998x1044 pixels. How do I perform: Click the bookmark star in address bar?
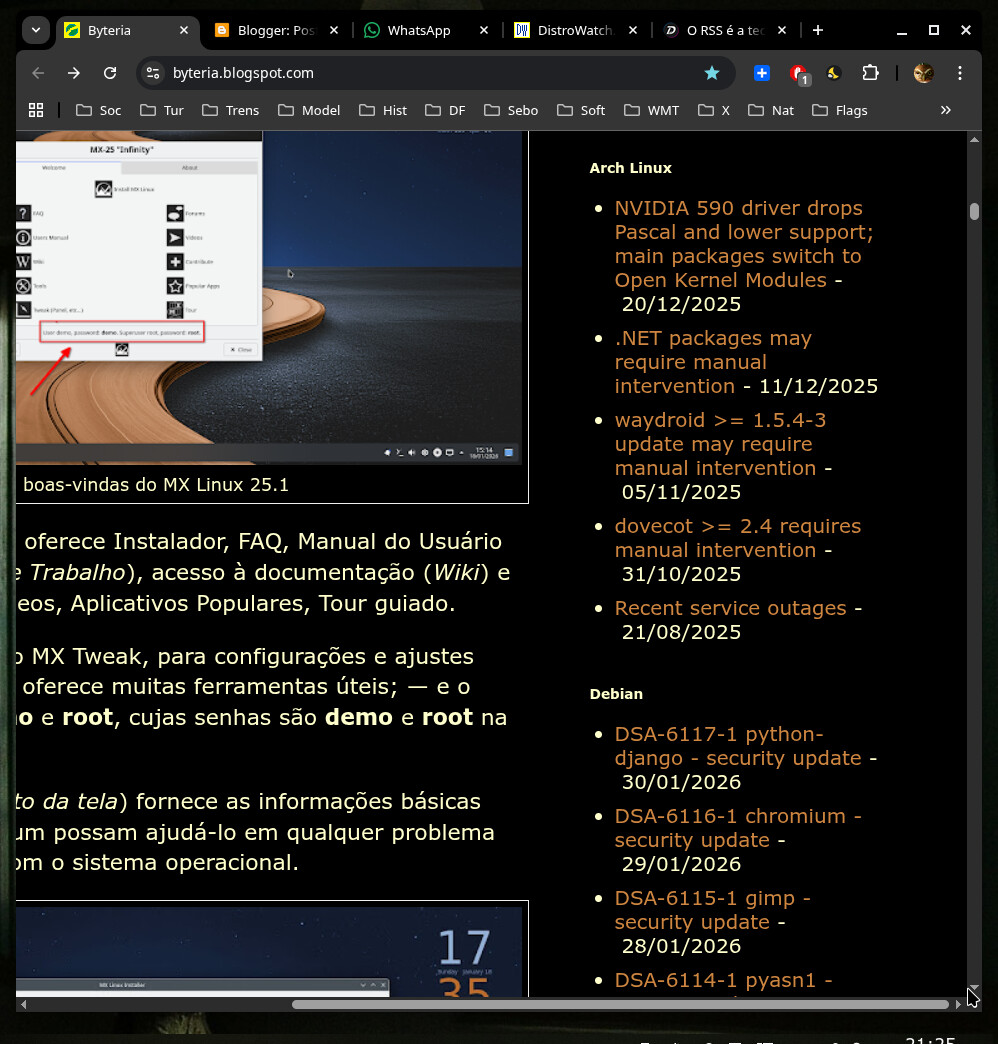[x=712, y=73]
